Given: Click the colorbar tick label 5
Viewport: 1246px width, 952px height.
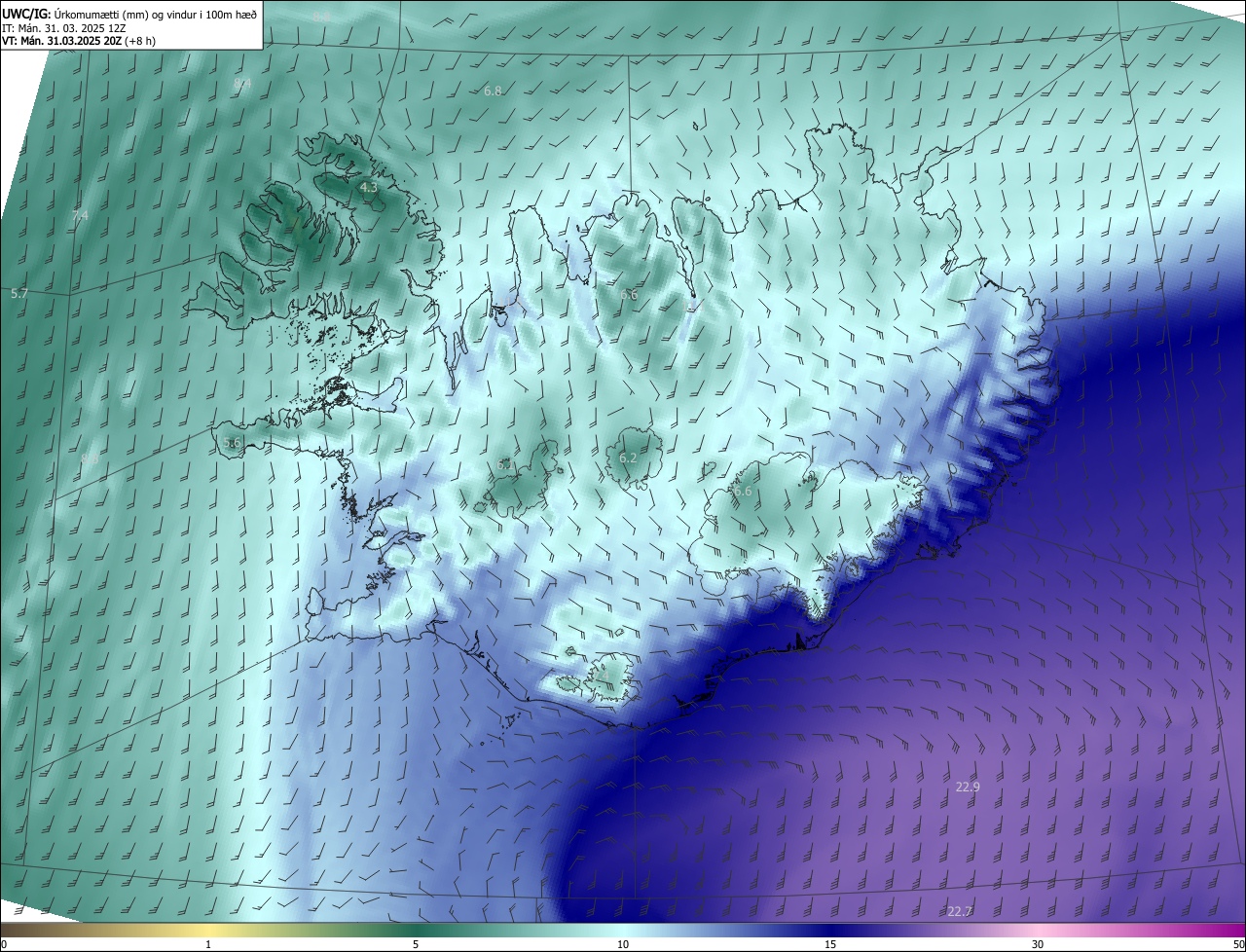Looking at the screenshot, I should click(x=416, y=944).
